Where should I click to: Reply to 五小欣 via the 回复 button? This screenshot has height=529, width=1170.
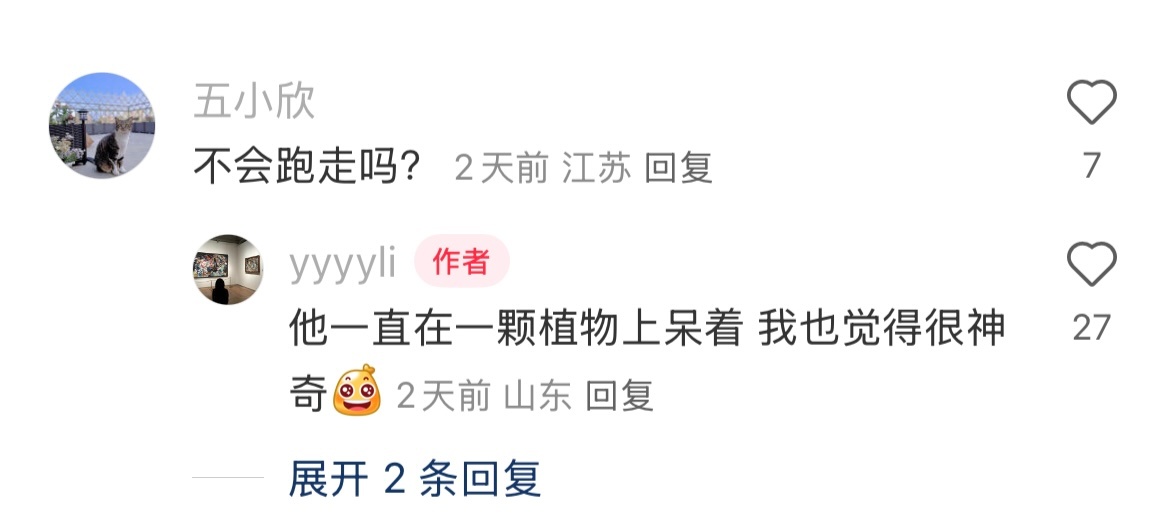coord(678,167)
